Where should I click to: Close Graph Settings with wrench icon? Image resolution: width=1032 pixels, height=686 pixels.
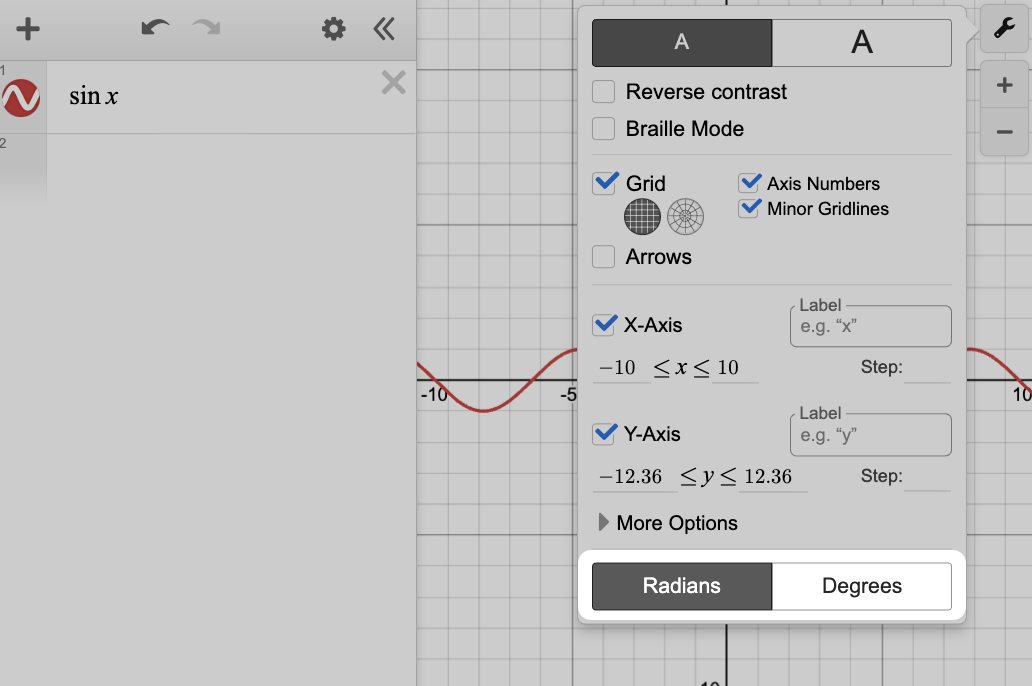click(1004, 29)
